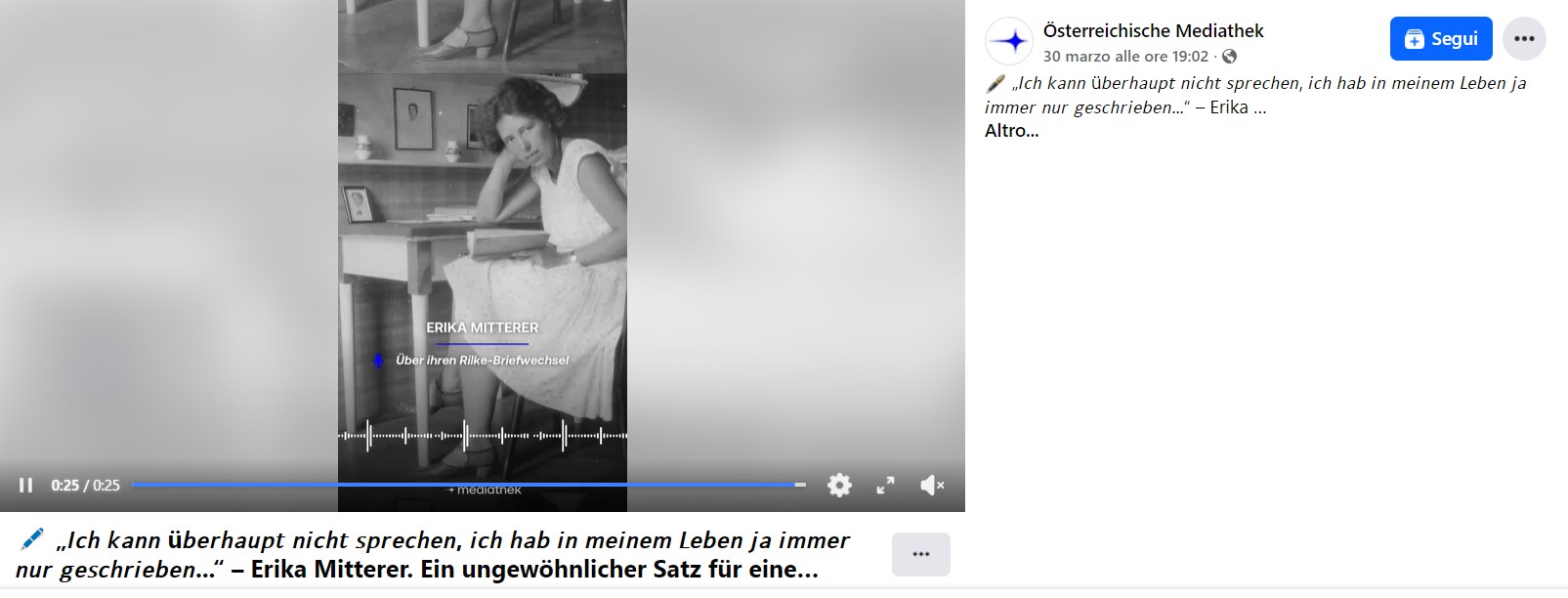Unmute the video sound
The width and height of the screenshot is (1568, 598).
(x=932, y=486)
